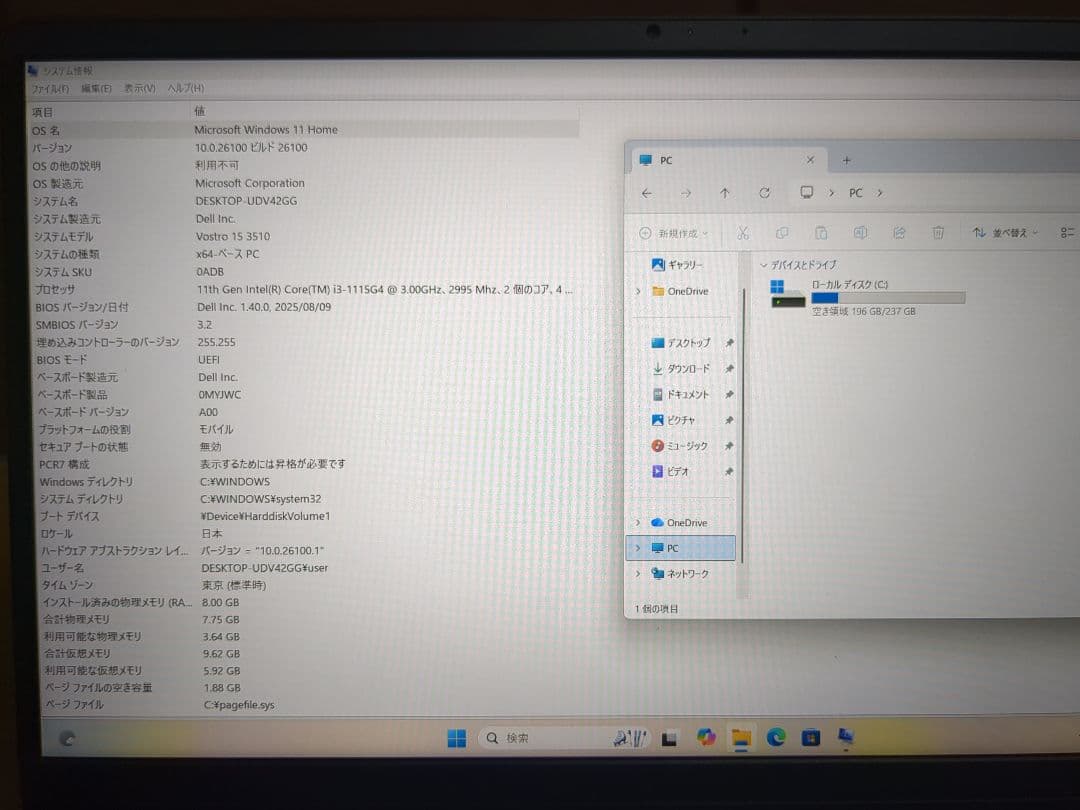Viewport: 1080px width, 810px height.
Task: Click the Paste icon in Explorer toolbar
Action: click(x=820, y=232)
